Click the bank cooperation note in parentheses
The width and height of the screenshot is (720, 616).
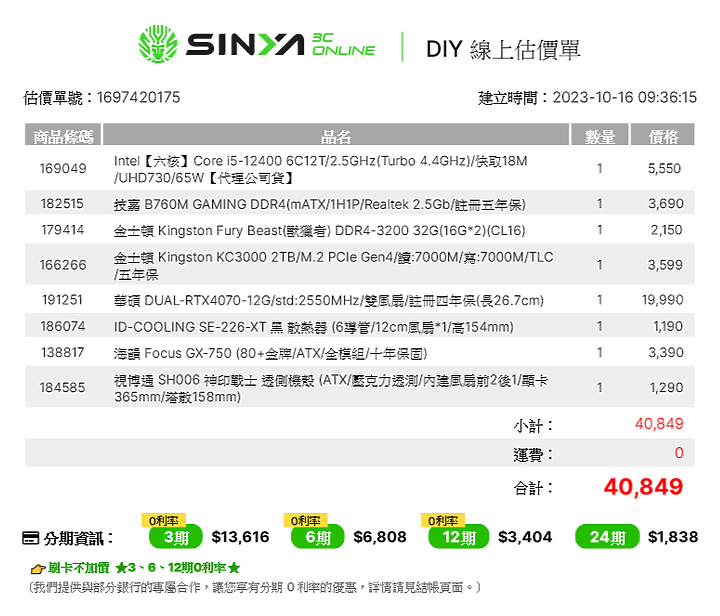(254, 587)
